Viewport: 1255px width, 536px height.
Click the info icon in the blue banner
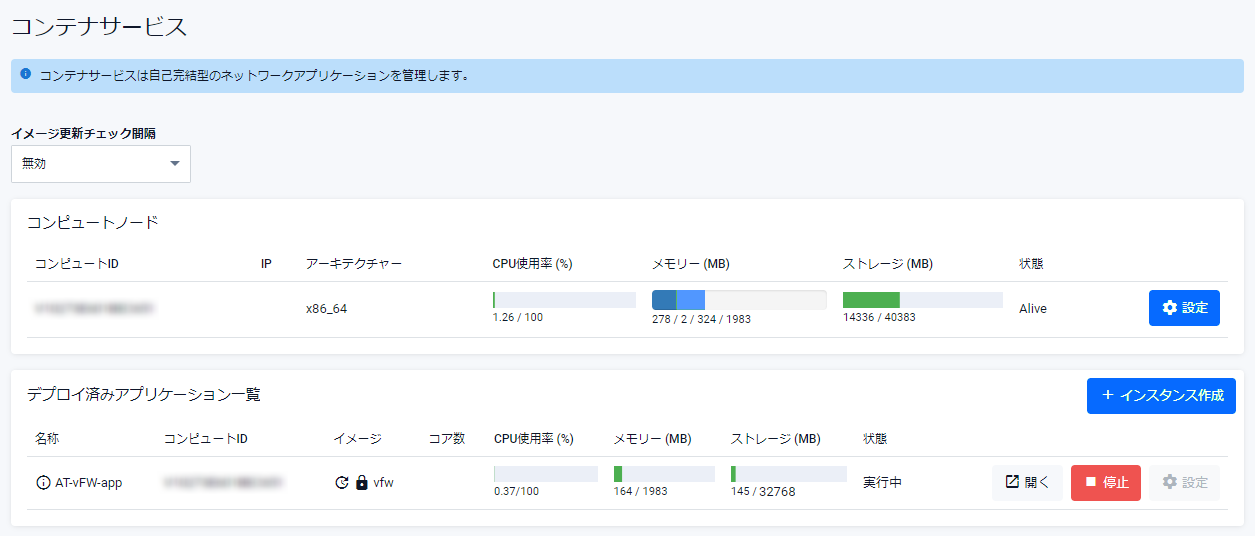tap(25, 74)
